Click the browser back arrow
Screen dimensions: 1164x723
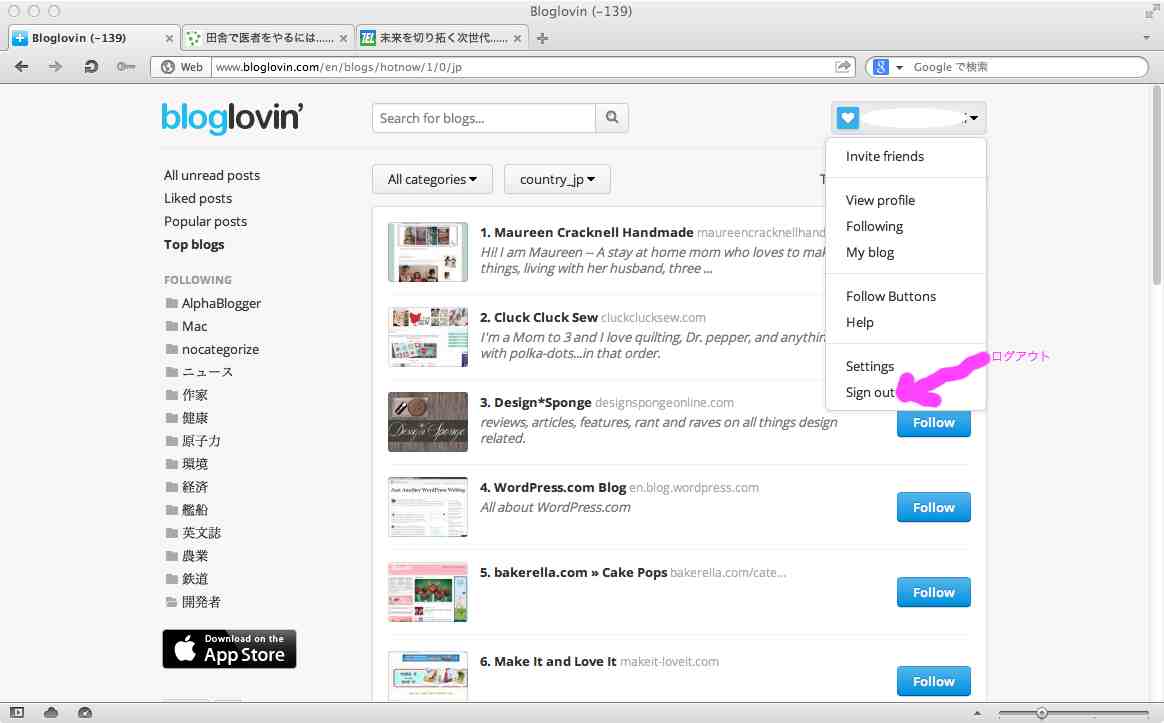(22, 67)
